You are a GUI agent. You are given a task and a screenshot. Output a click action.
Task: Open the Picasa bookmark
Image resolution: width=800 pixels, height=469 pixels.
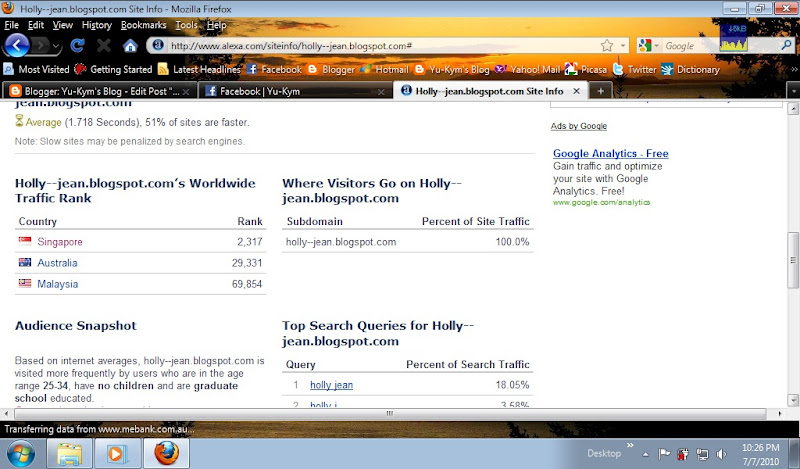click(x=586, y=69)
